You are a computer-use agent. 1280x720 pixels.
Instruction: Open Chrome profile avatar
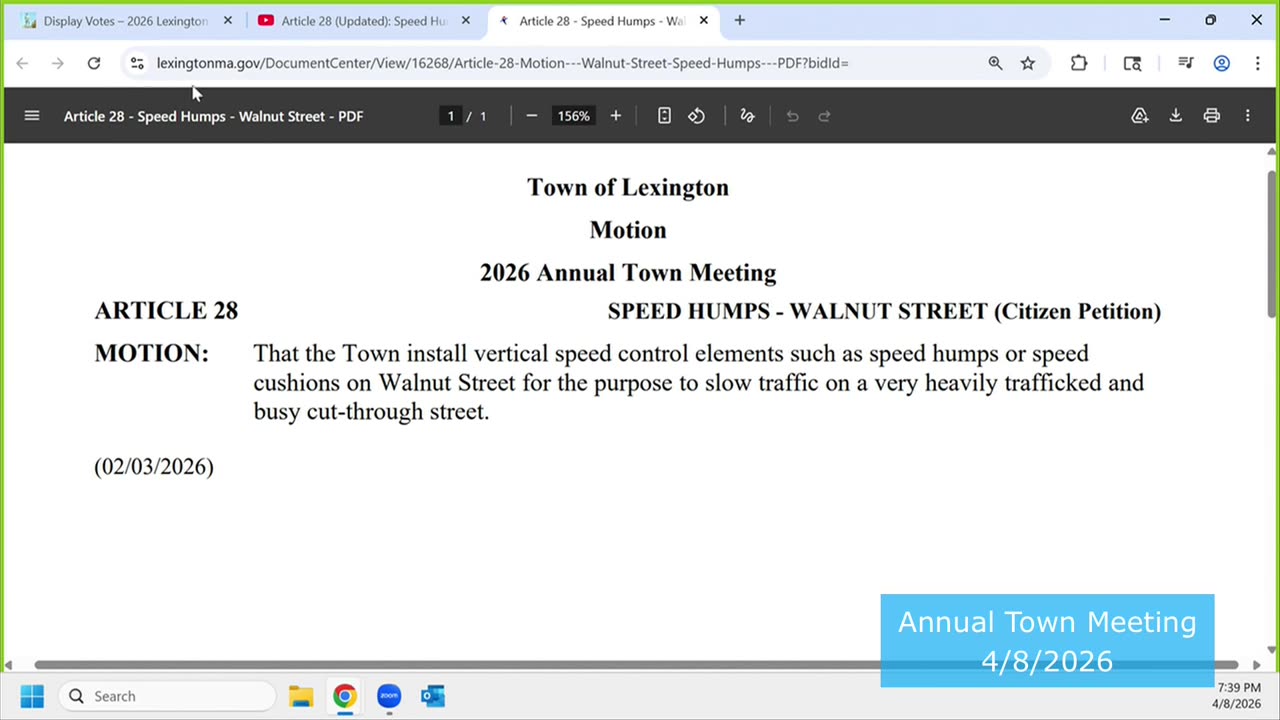pyautogui.click(x=1222, y=63)
